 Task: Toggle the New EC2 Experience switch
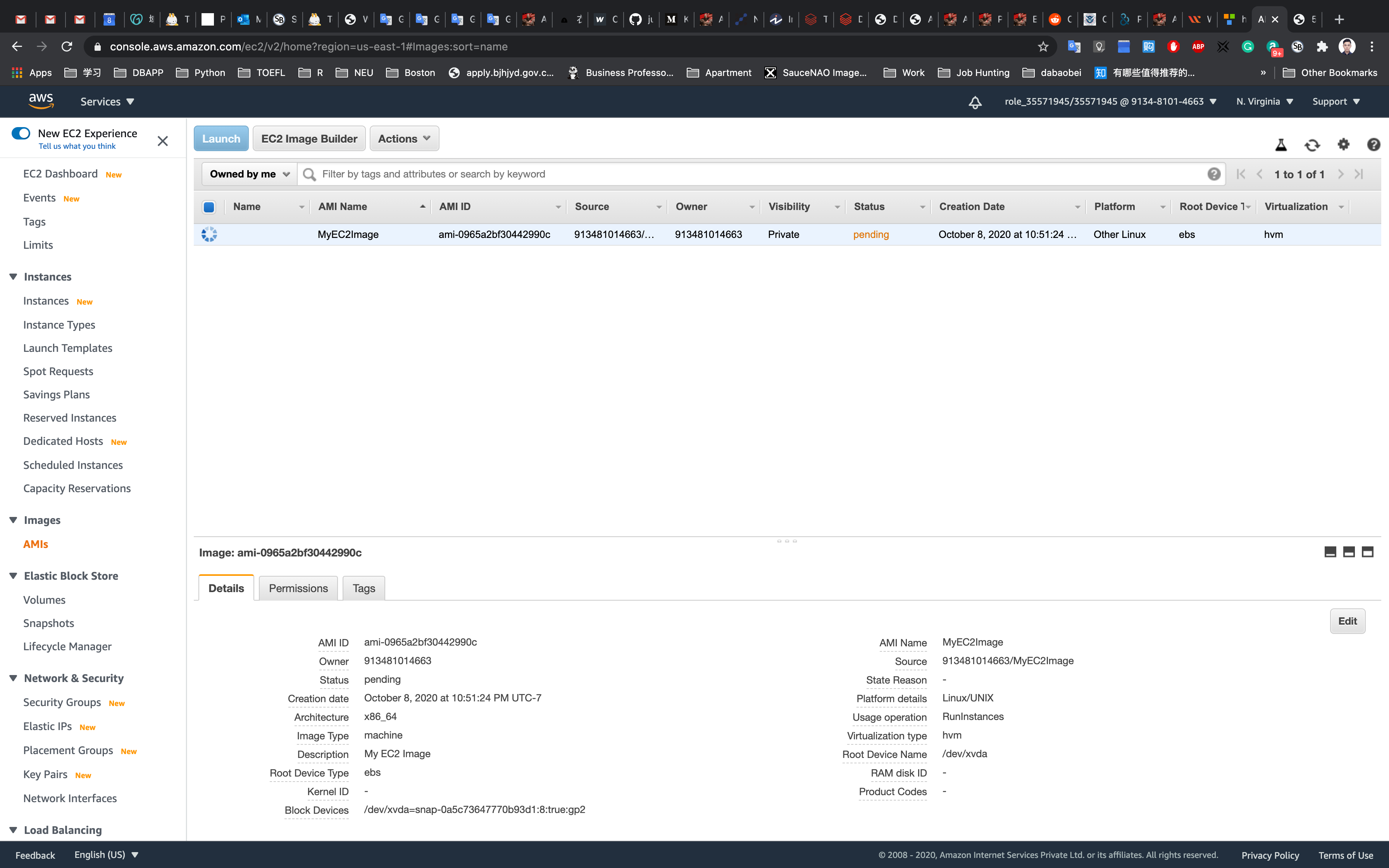pos(21,133)
